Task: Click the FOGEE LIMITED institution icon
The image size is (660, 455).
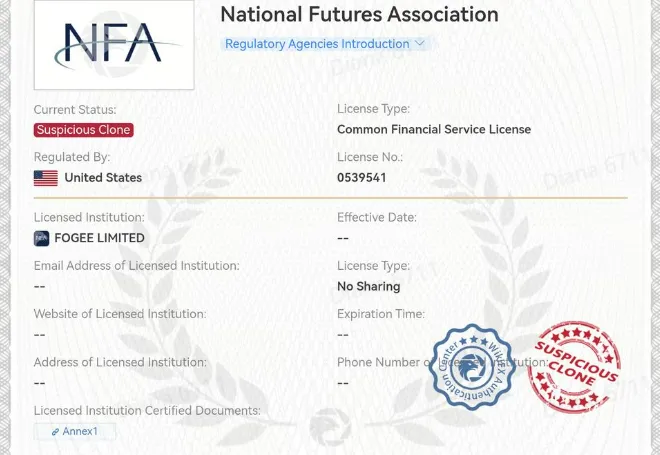Action: coord(41,238)
